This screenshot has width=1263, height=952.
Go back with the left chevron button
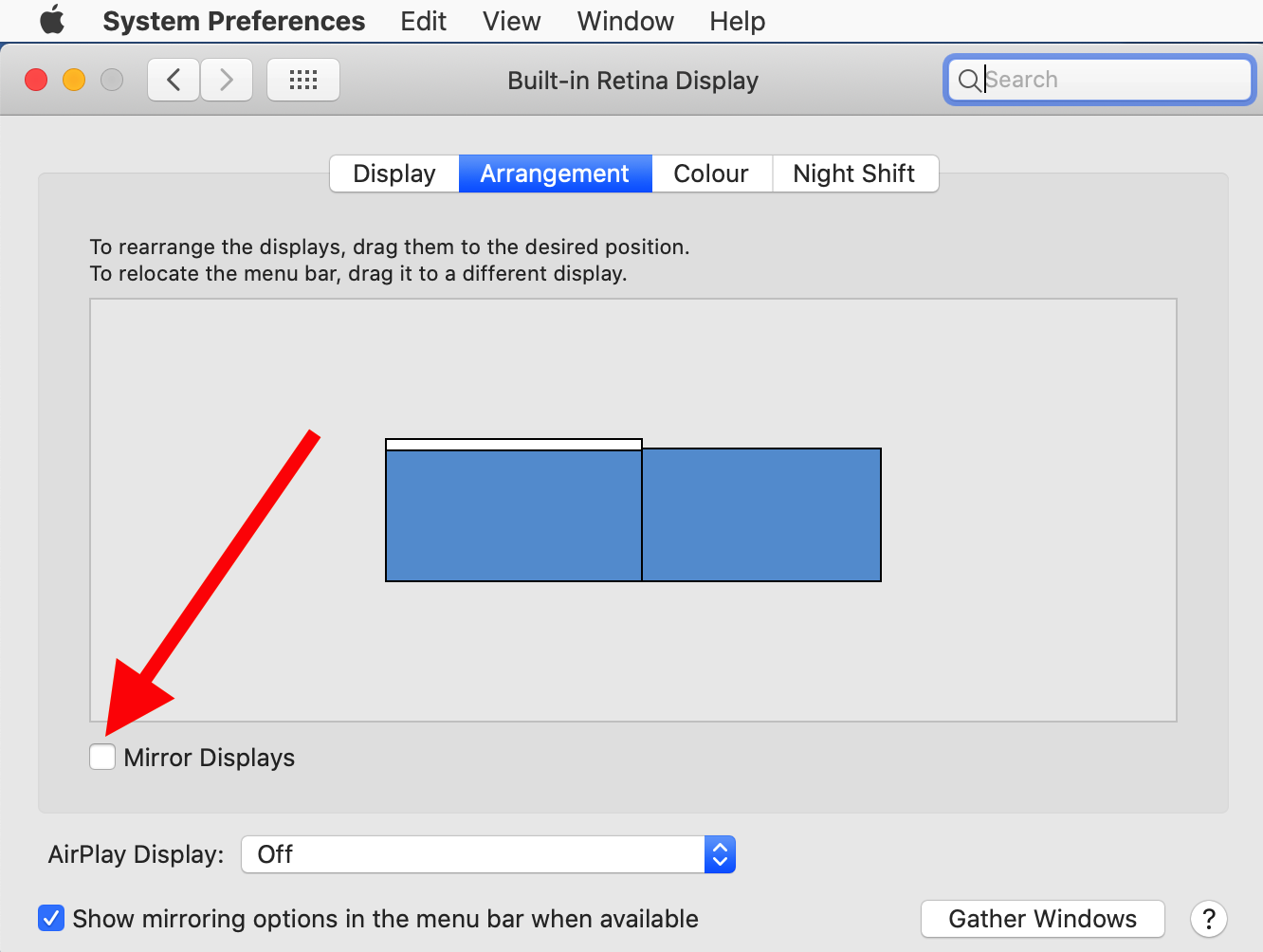(174, 80)
